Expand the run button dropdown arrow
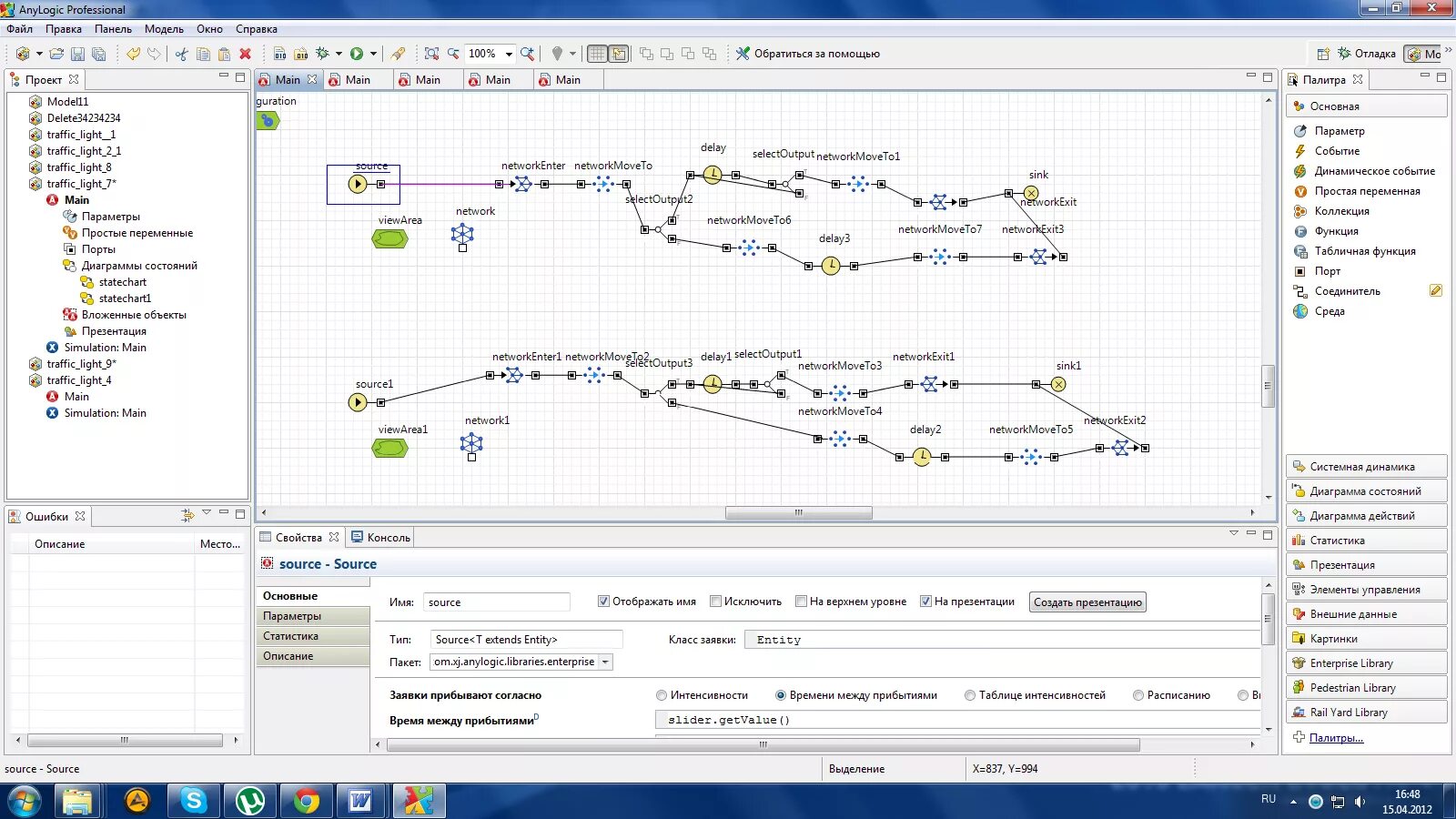 click(373, 54)
